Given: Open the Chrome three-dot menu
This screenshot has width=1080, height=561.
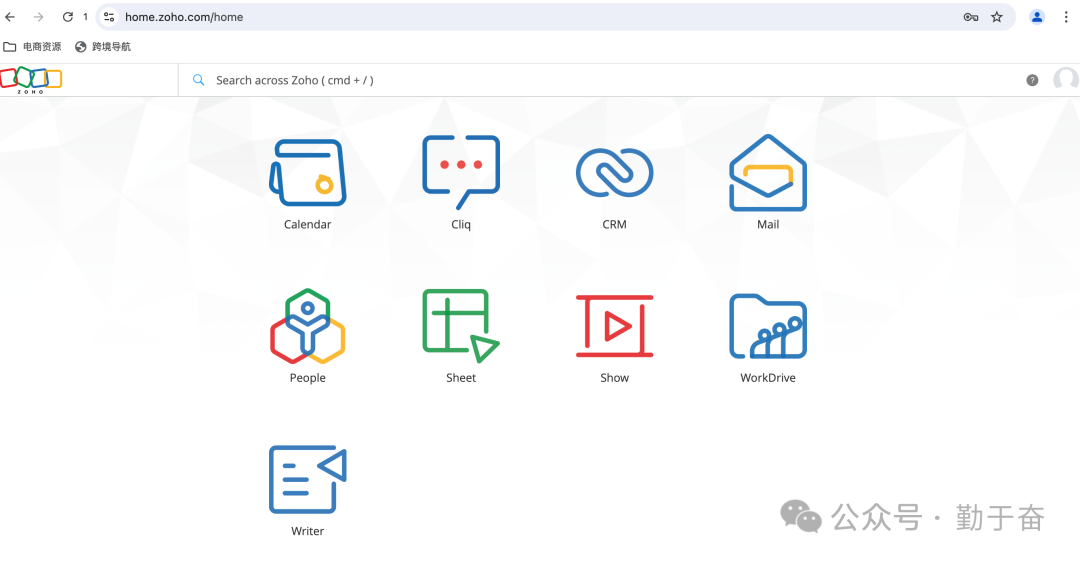Looking at the screenshot, I should 1066,17.
